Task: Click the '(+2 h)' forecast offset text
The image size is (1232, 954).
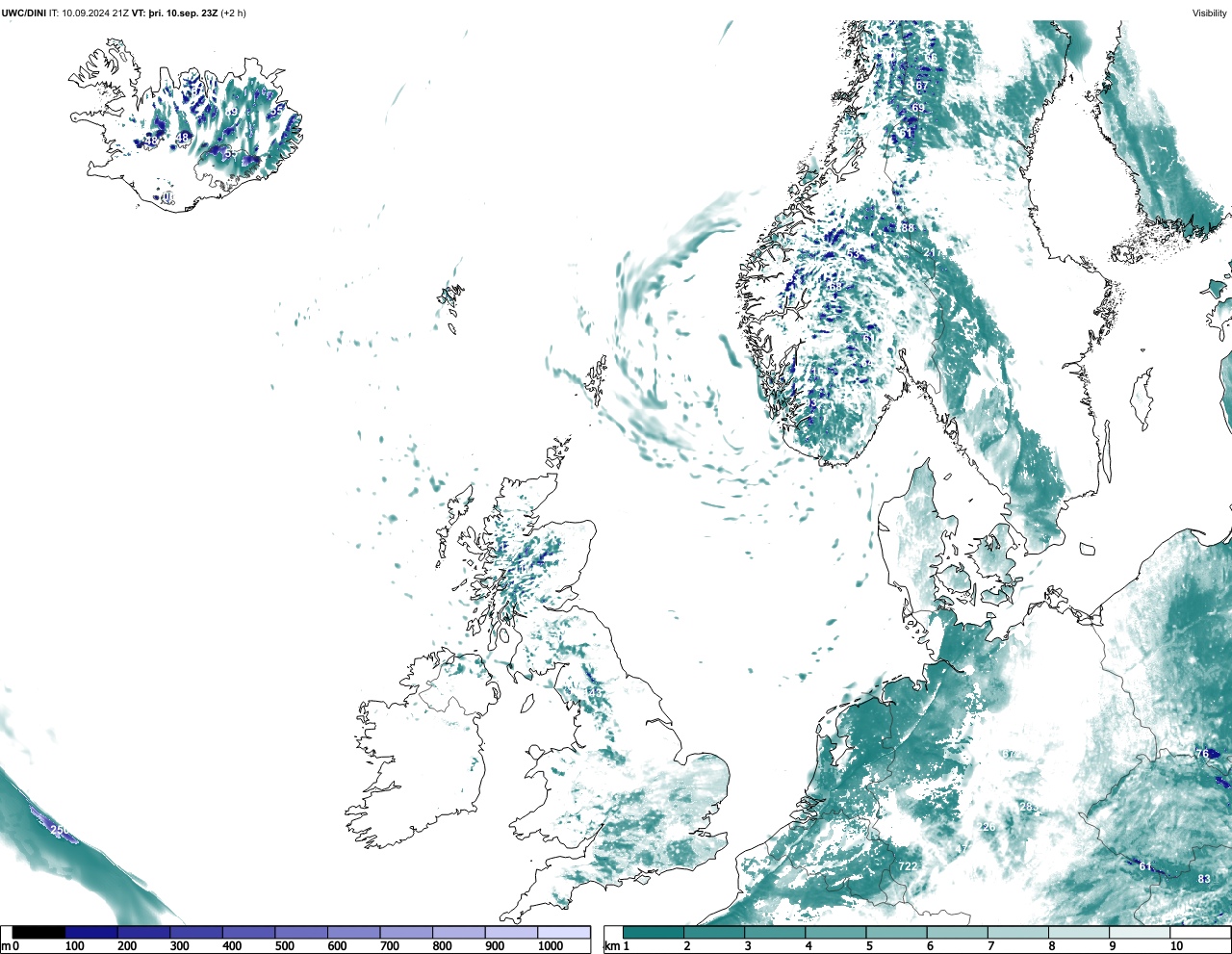Action: [x=233, y=13]
